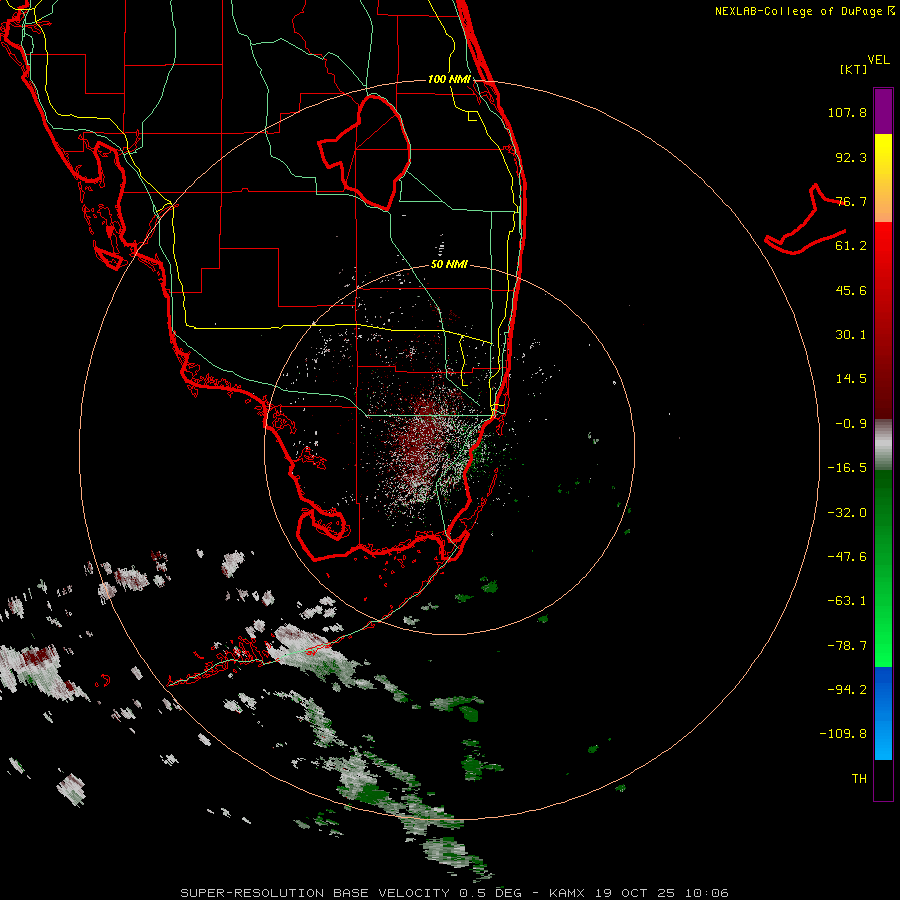Screen dimensions: 900x900
Task: Click the -94.2 velocity scale value
Action: click(847, 690)
